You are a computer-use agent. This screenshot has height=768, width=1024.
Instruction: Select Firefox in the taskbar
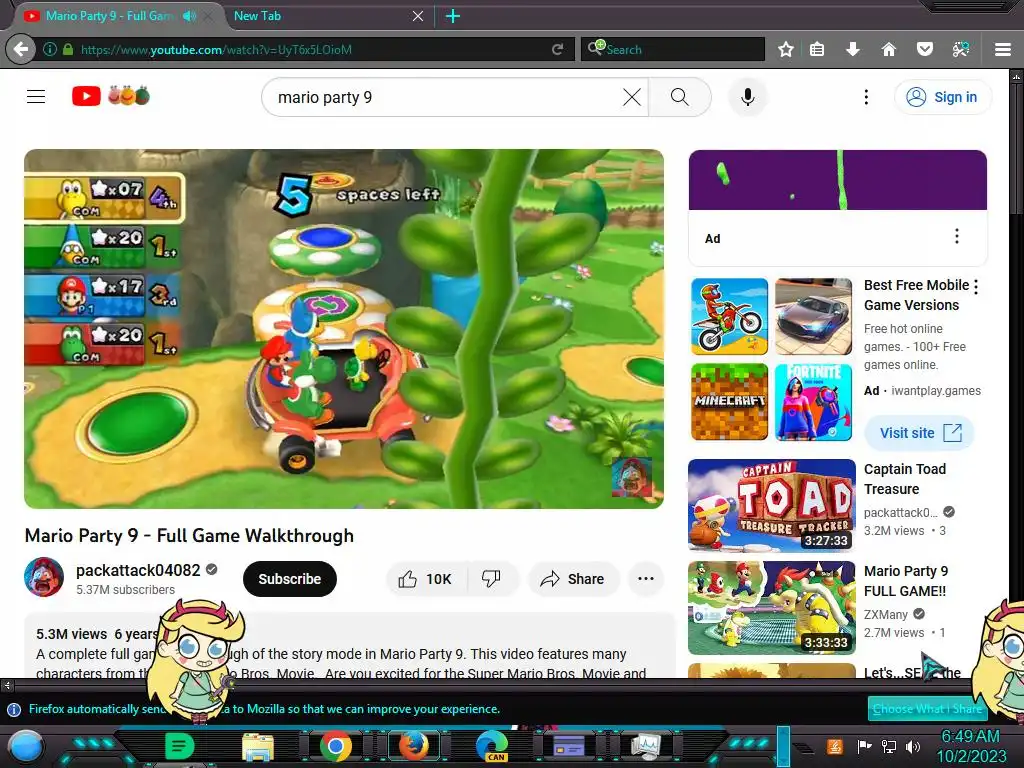414,746
